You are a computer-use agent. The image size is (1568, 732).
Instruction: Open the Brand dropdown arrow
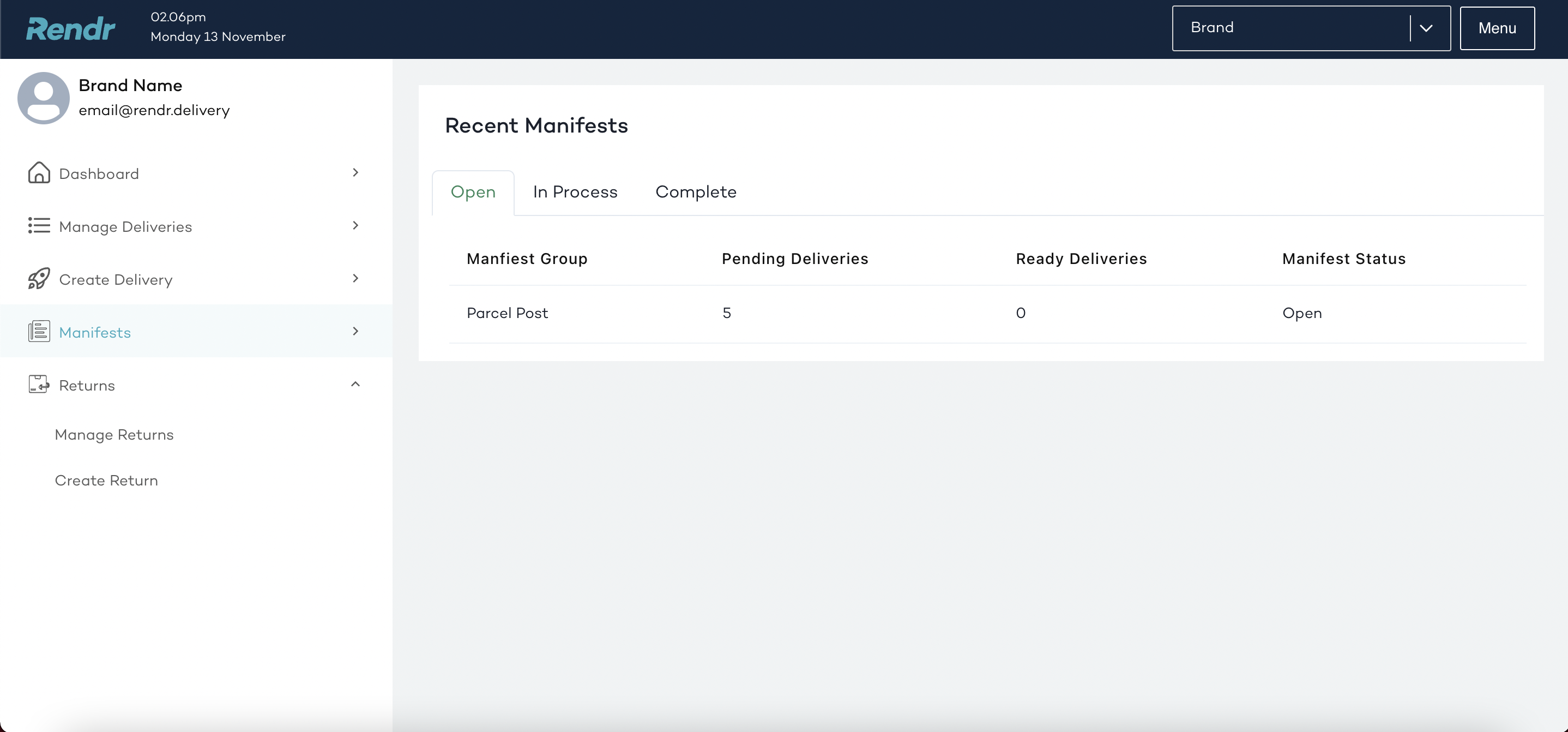tap(1426, 28)
